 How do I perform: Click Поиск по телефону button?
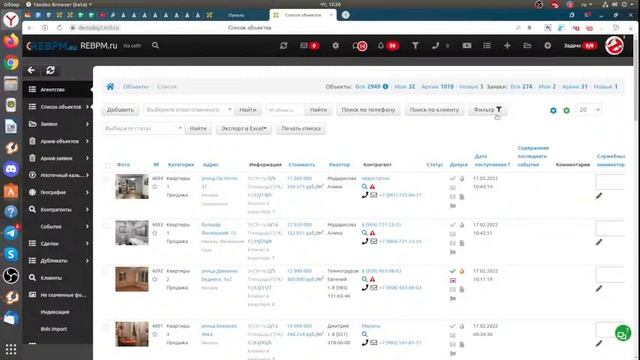pos(368,110)
